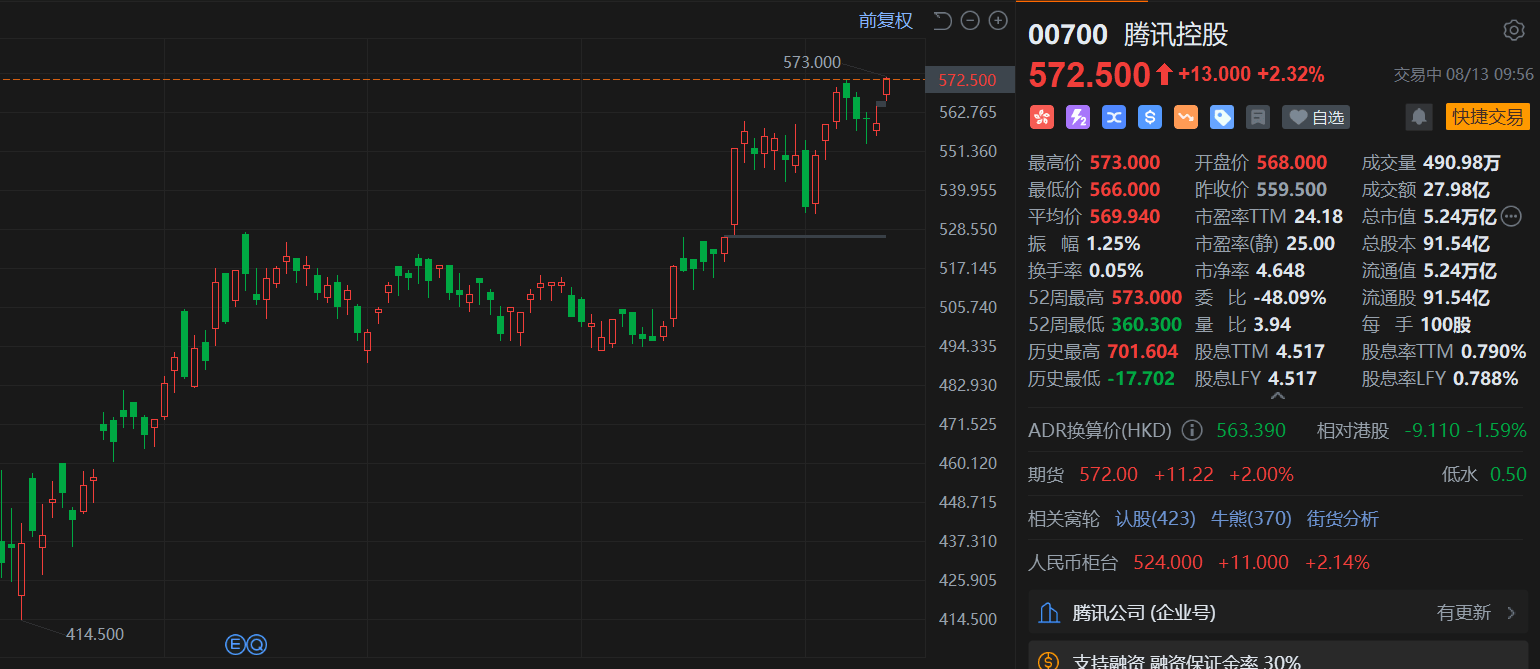Viewport: 1540px width, 669px height.
Task: Toggle 自选 watchlist heart button
Action: pyautogui.click(x=1316, y=117)
